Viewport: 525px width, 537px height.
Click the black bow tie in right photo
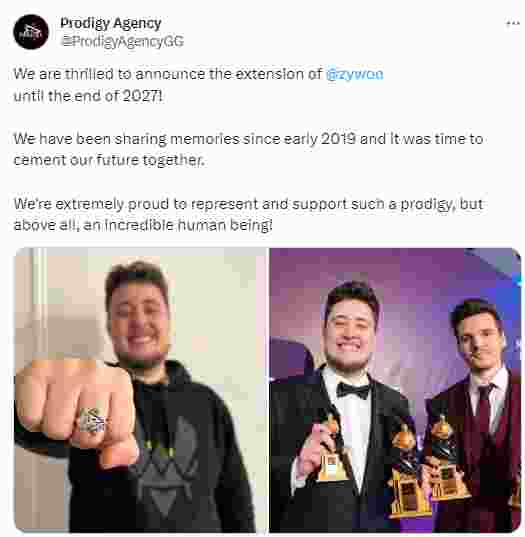(x=353, y=390)
